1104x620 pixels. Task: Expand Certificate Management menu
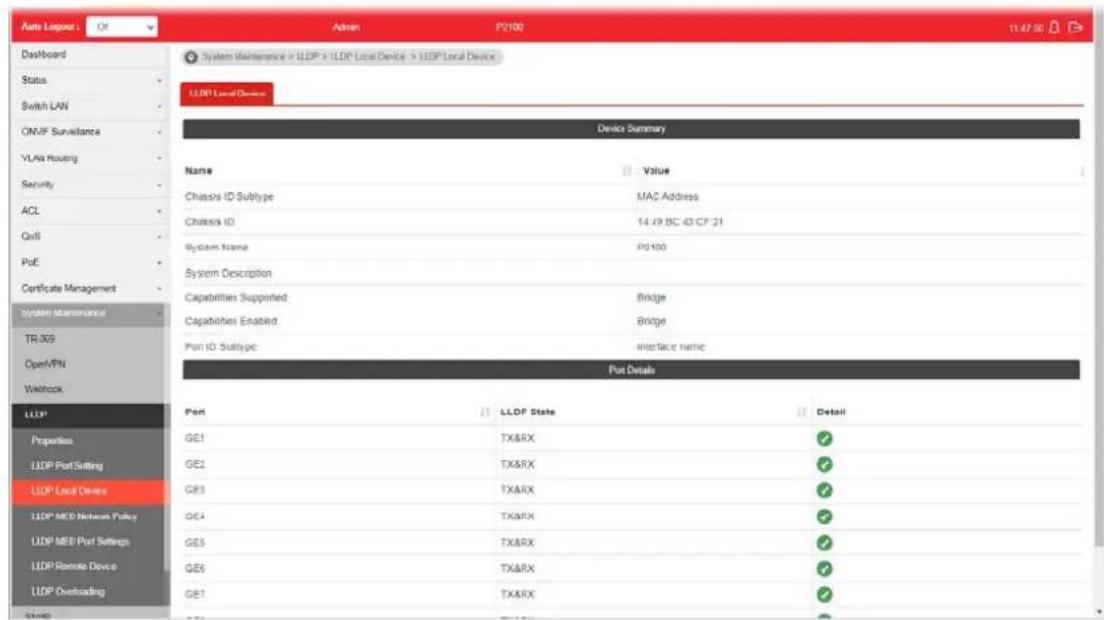pos(90,289)
